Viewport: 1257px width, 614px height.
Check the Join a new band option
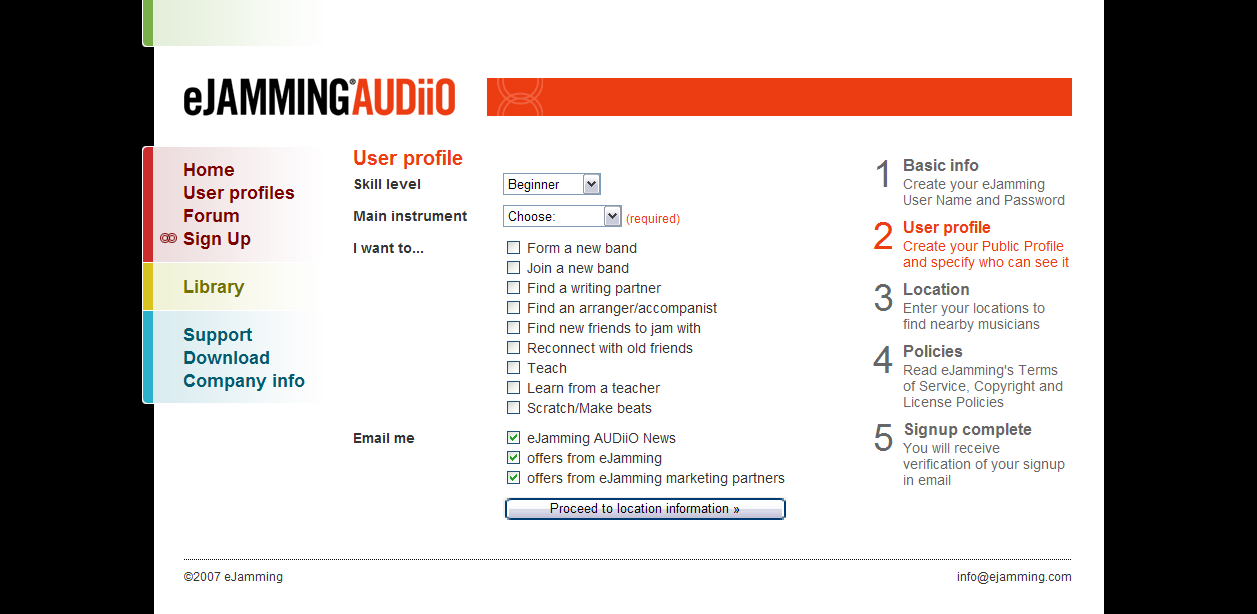513,268
